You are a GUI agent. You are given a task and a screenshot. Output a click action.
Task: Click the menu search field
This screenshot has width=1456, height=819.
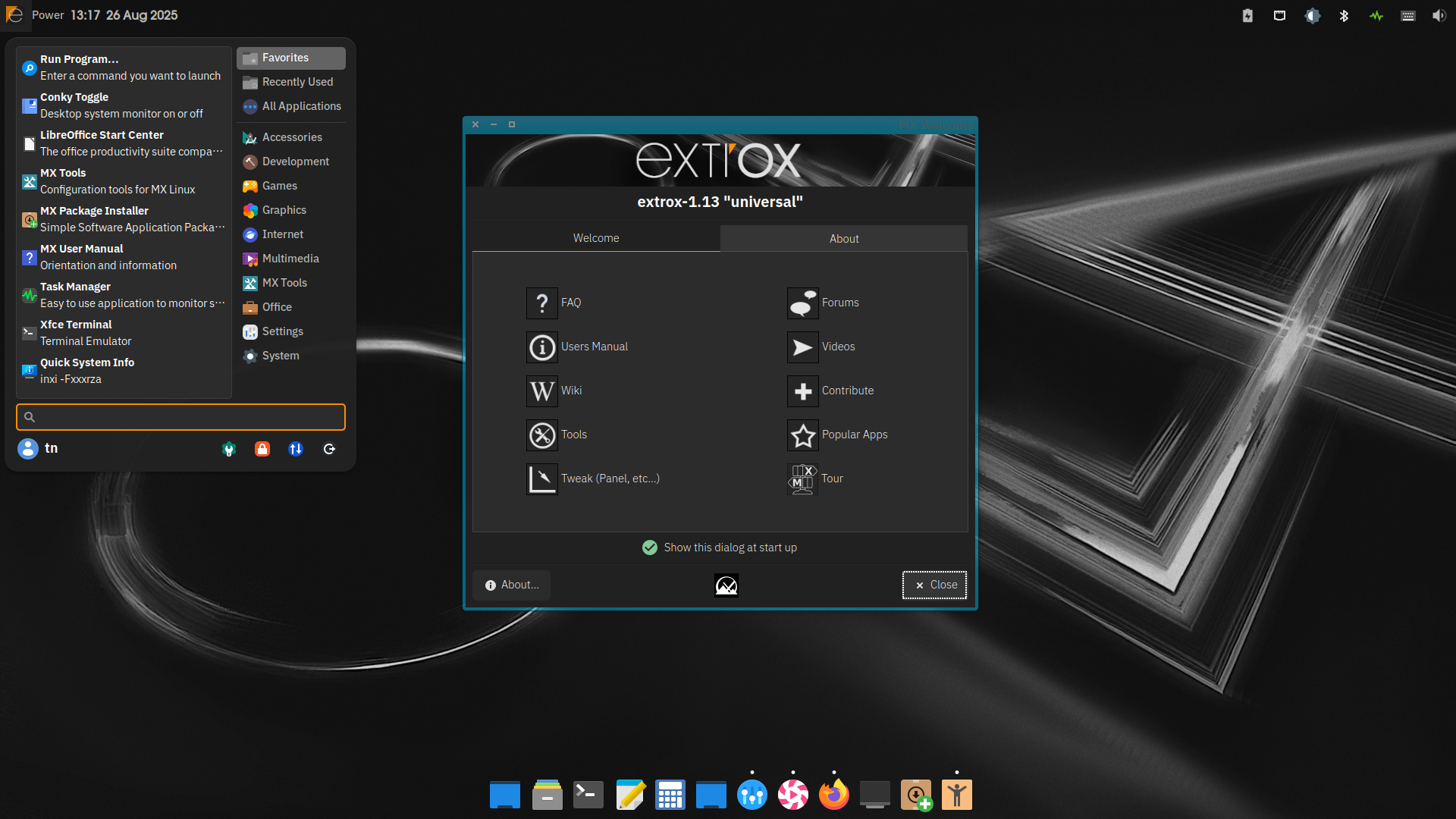(x=180, y=417)
